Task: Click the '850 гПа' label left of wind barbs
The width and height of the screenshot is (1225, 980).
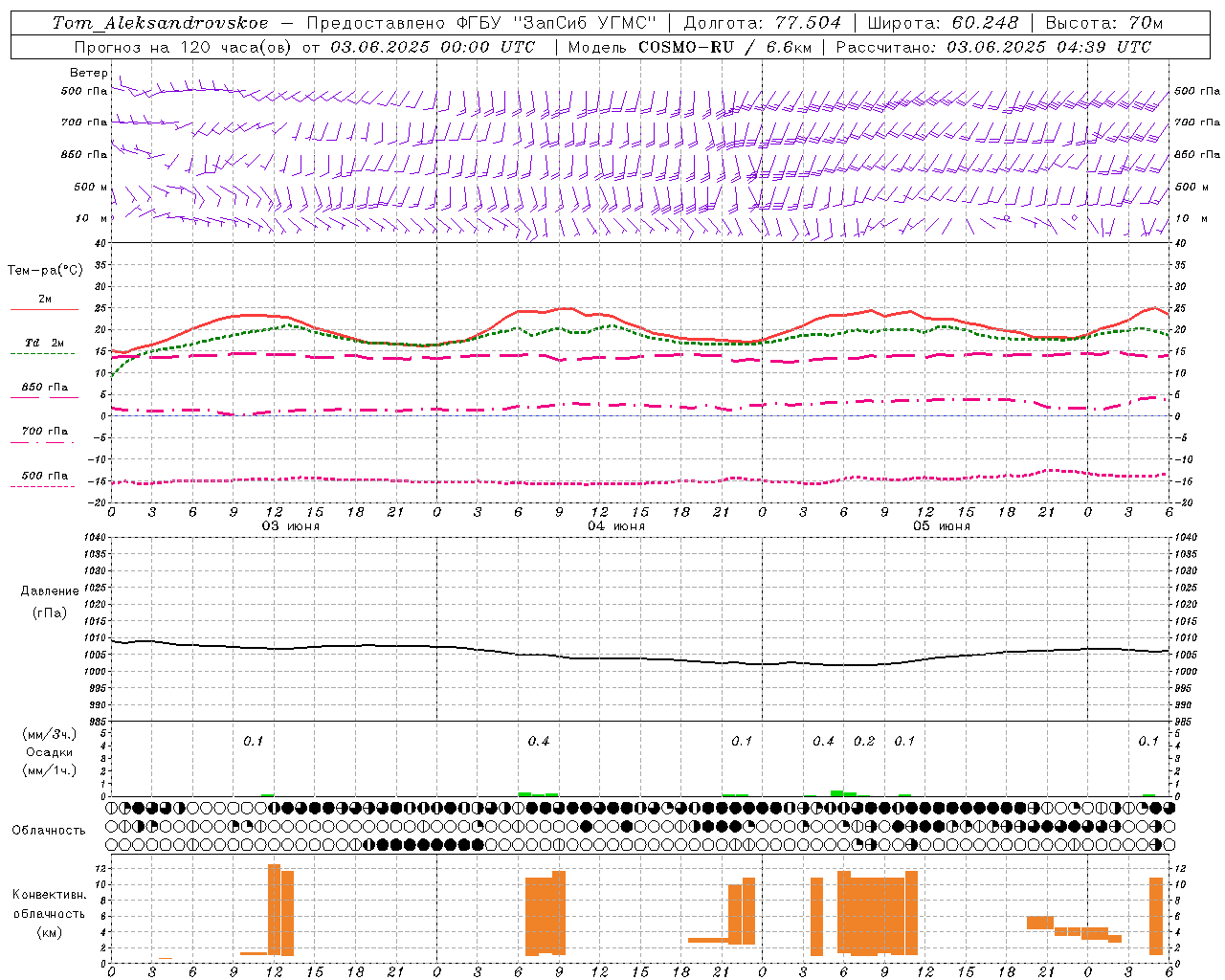Action: coord(84,154)
